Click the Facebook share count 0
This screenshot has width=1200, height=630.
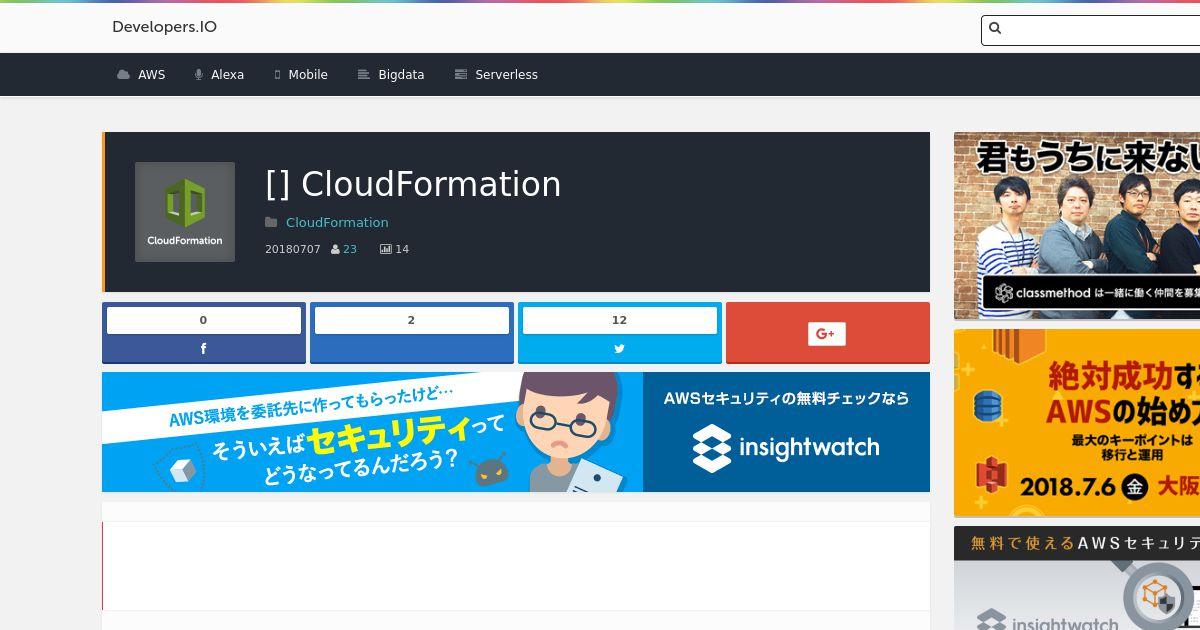coord(204,320)
